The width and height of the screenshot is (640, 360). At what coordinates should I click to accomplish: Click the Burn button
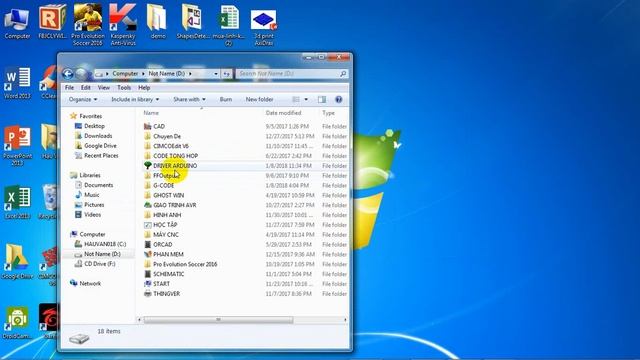(x=226, y=99)
